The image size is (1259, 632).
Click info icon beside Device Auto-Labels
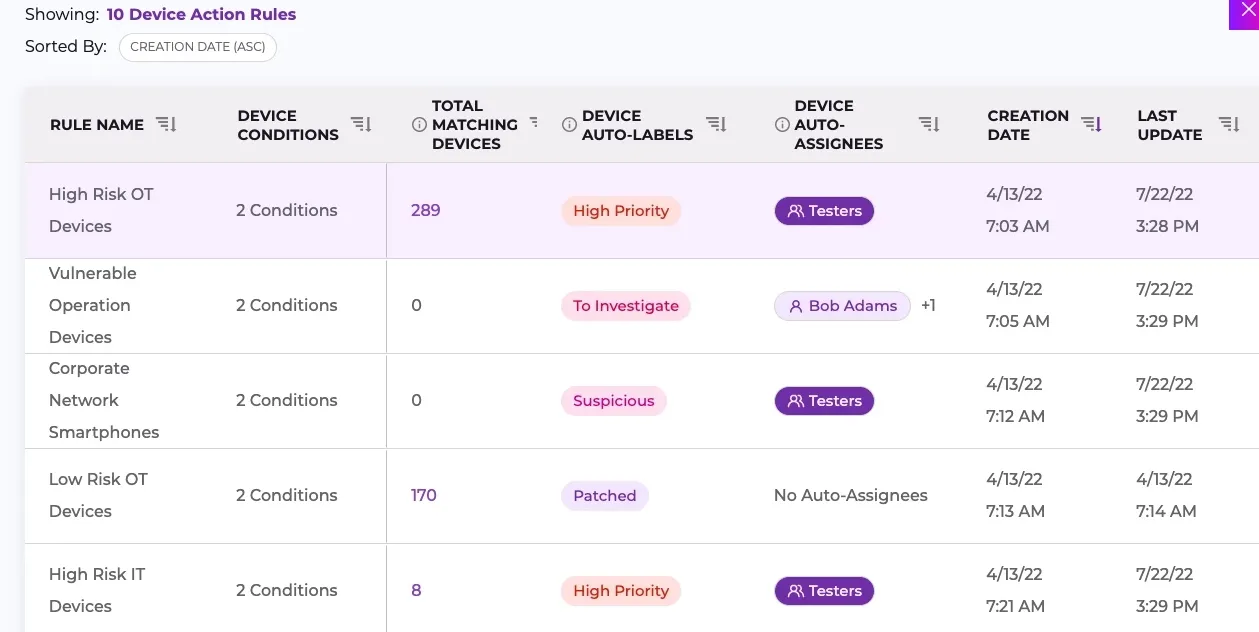[569, 125]
